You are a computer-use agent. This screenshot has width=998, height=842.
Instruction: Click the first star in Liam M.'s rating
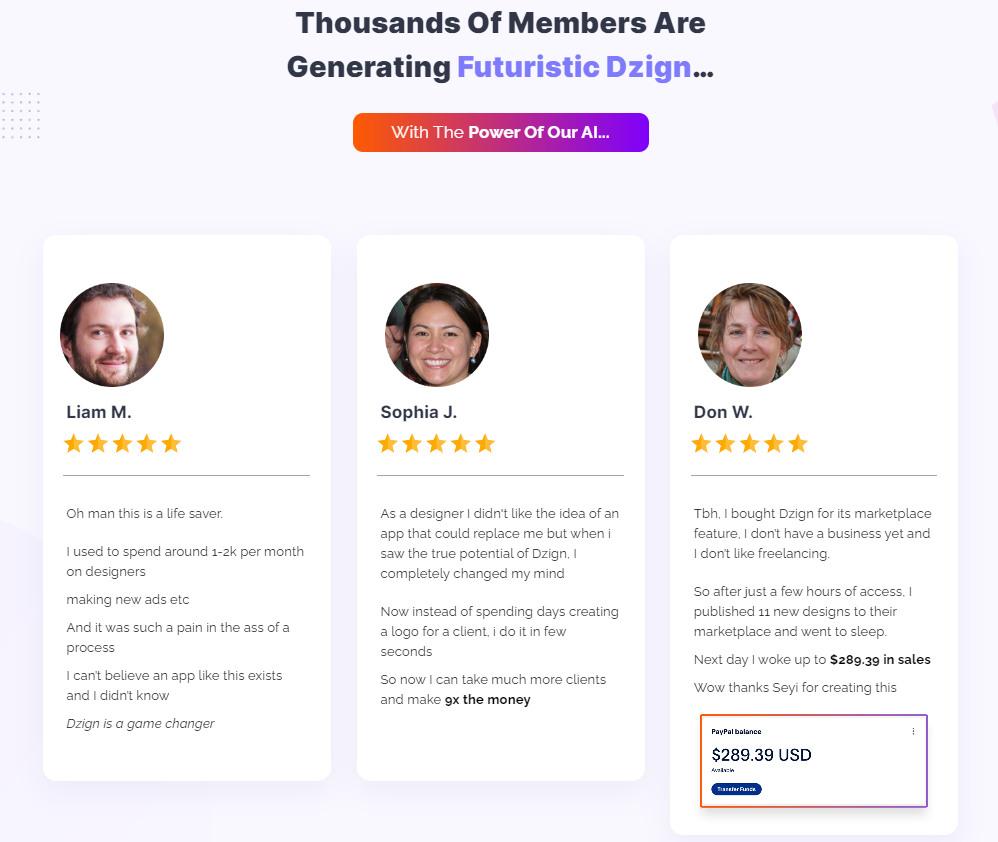[74, 444]
